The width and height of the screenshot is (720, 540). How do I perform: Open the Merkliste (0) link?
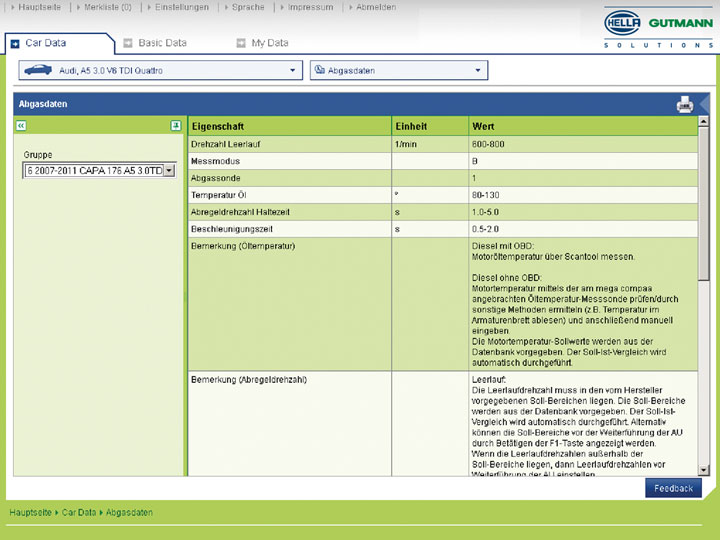point(108,7)
